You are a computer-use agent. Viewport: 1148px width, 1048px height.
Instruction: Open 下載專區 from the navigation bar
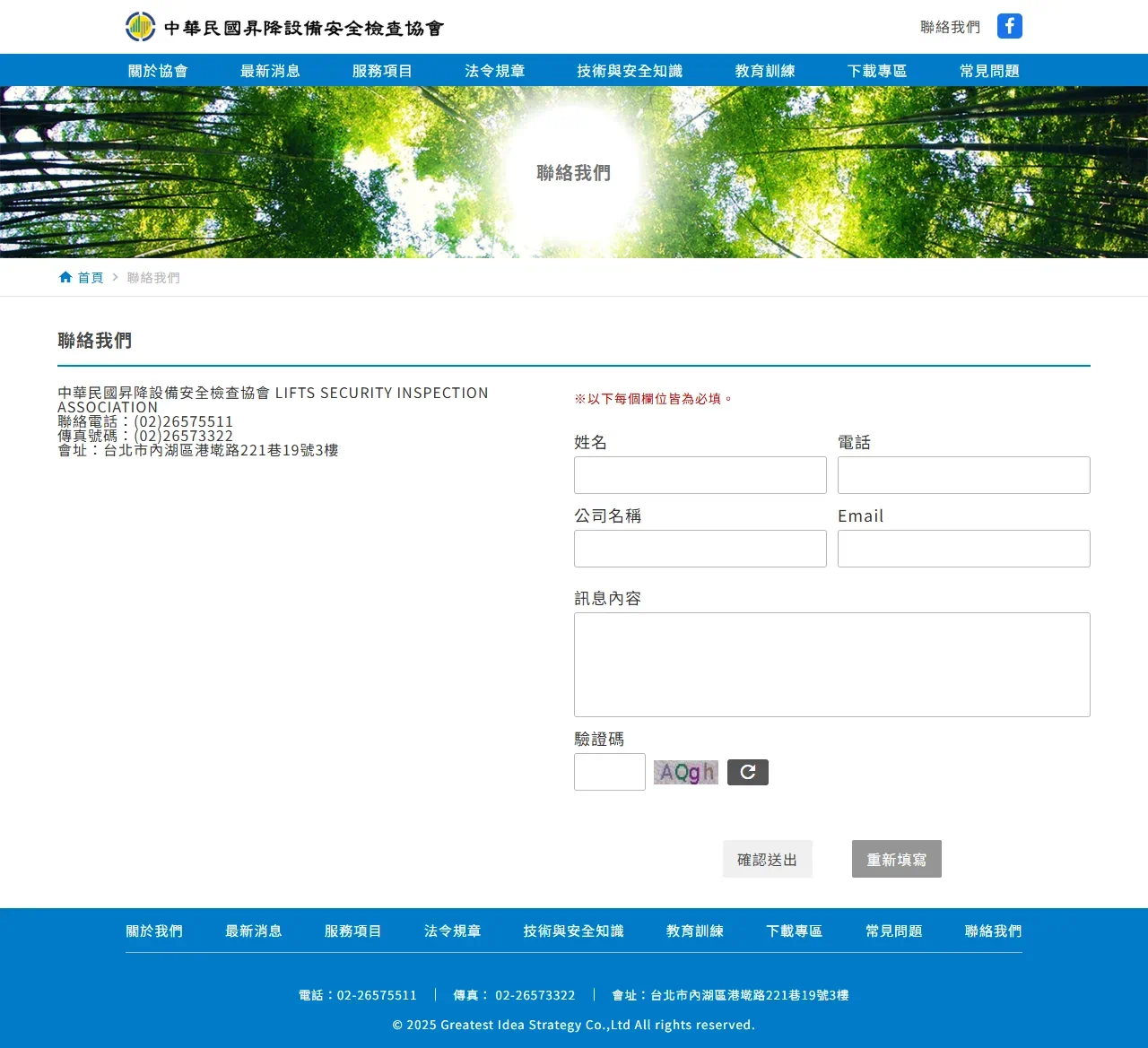tap(876, 70)
